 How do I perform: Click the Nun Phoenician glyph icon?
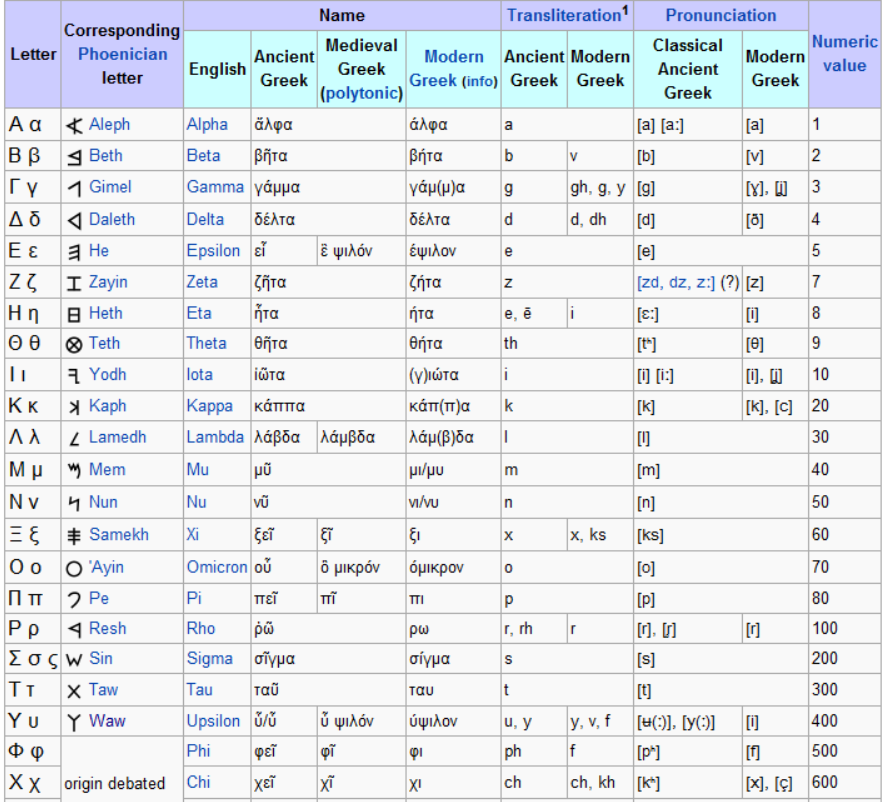coord(74,503)
